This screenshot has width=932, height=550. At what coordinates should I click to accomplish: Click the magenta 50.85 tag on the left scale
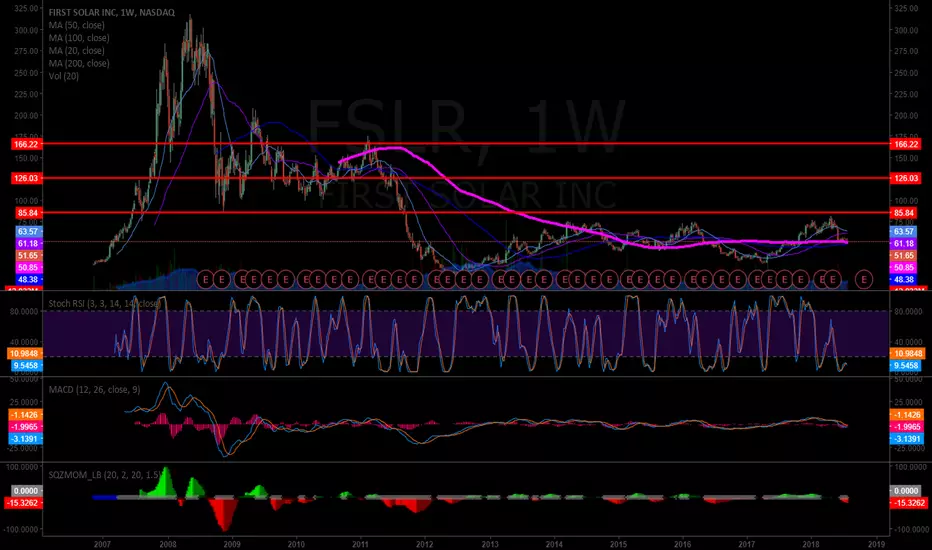pos(29,267)
